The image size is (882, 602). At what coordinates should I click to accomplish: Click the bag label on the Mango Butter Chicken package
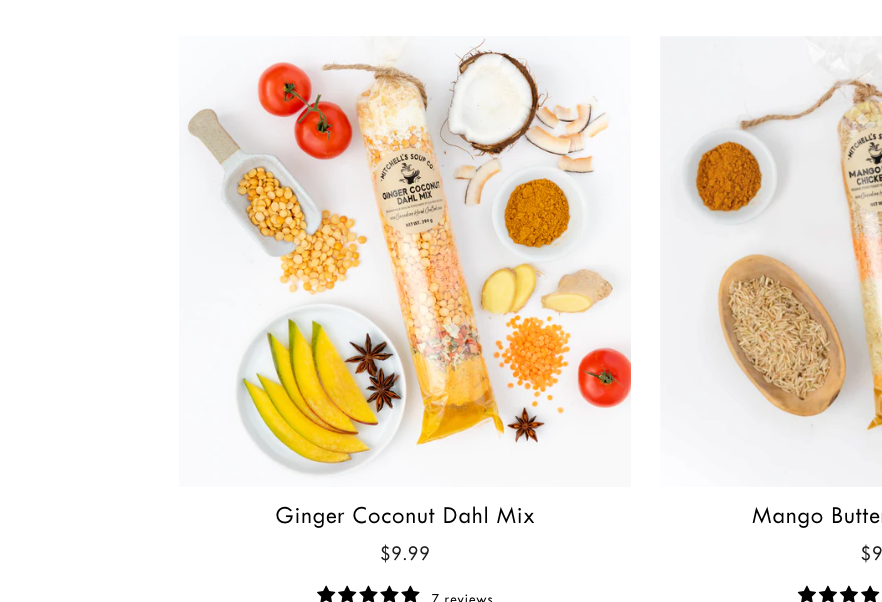863,172
